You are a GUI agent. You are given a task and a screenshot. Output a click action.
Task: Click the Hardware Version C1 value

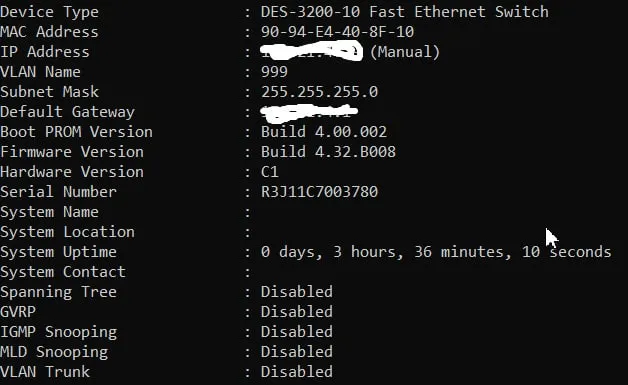pyautogui.click(x=270, y=171)
